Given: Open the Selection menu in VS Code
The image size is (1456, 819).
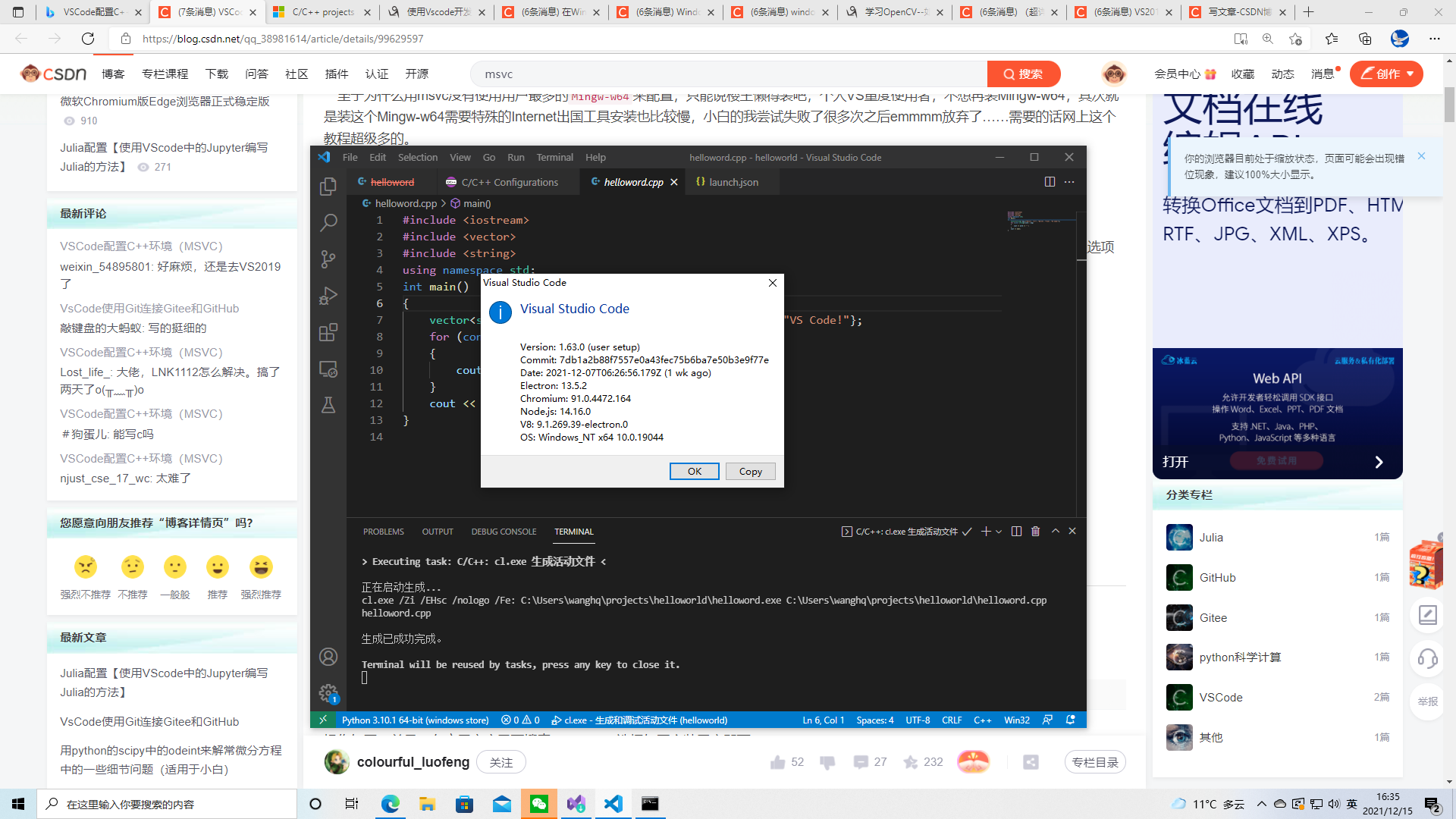Looking at the screenshot, I should pyautogui.click(x=418, y=157).
